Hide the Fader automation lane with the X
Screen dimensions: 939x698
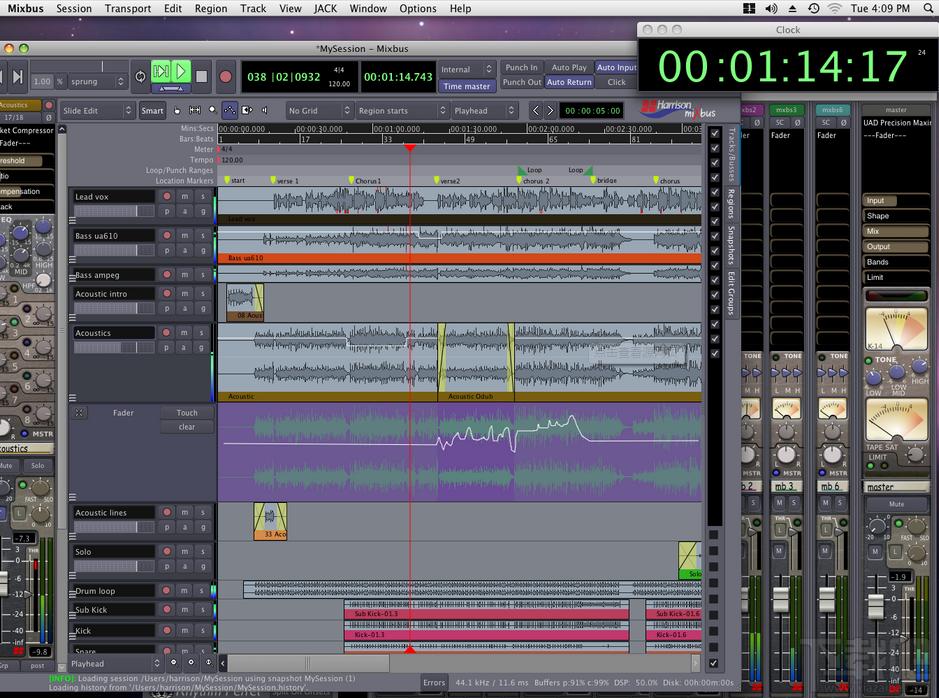tap(79, 412)
